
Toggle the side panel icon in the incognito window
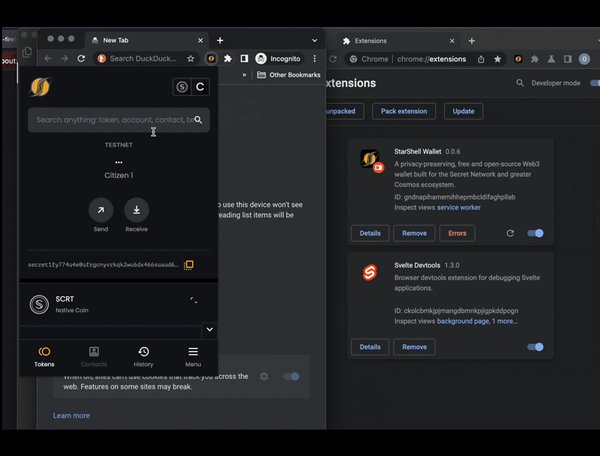[x=244, y=59]
